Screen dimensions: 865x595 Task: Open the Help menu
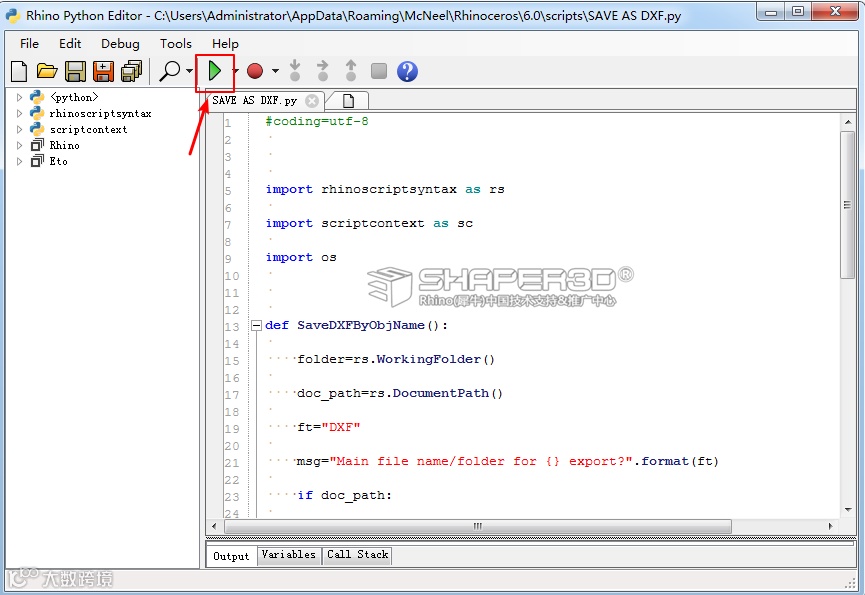click(x=225, y=44)
